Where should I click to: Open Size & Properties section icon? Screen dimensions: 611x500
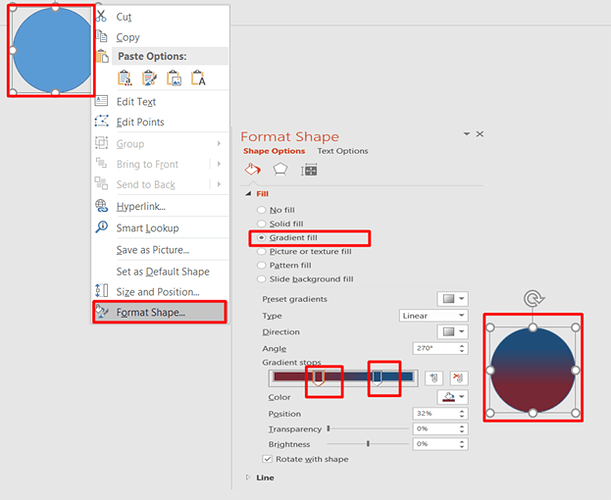(309, 170)
